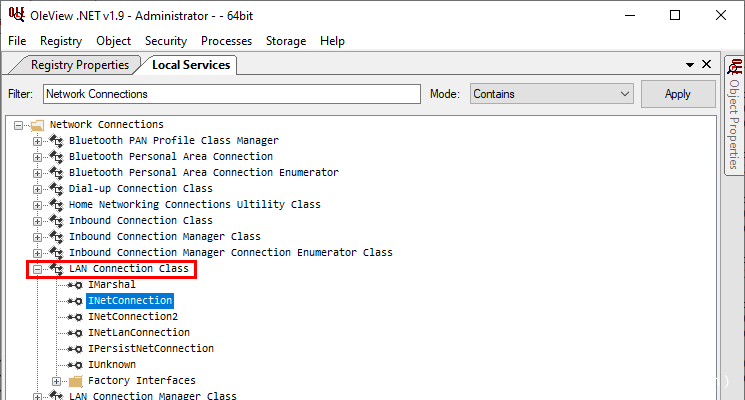
Task: Open the panel window position dropdown arrow
Action: [690, 65]
